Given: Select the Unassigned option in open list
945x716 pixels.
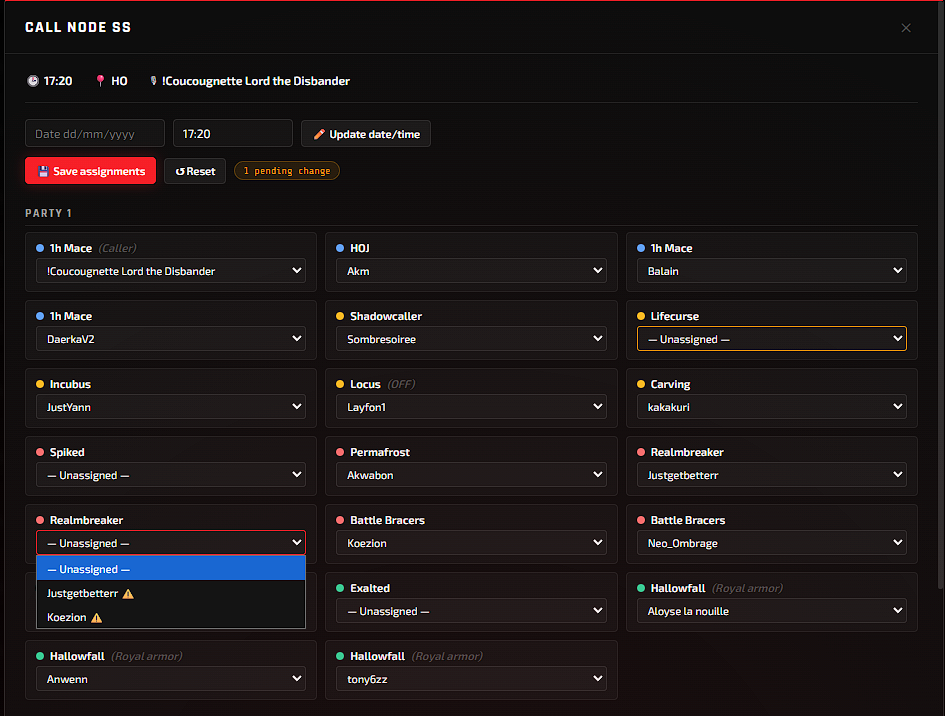Looking at the screenshot, I should 171,569.
